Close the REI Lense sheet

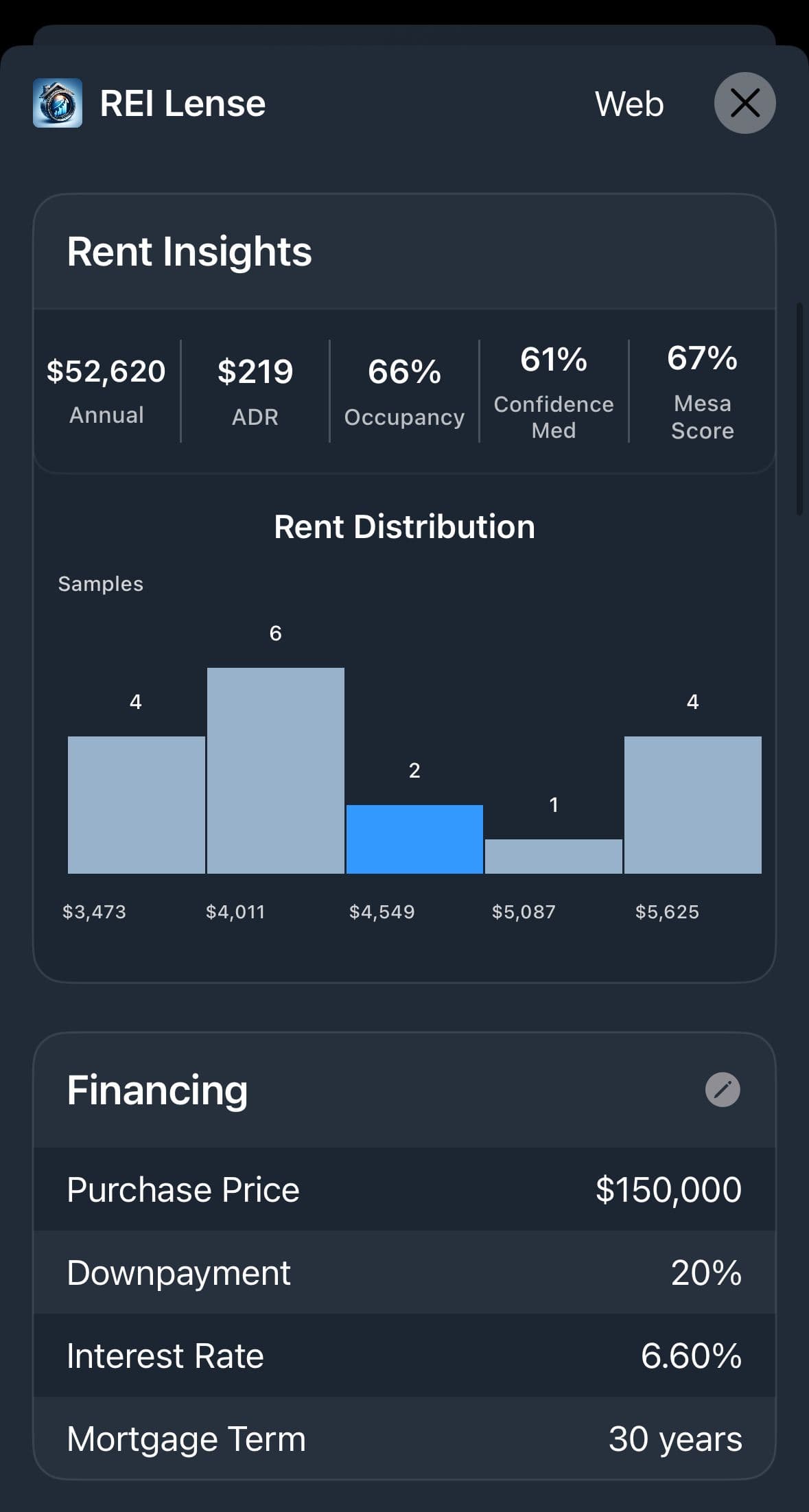pyautogui.click(x=744, y=103)
